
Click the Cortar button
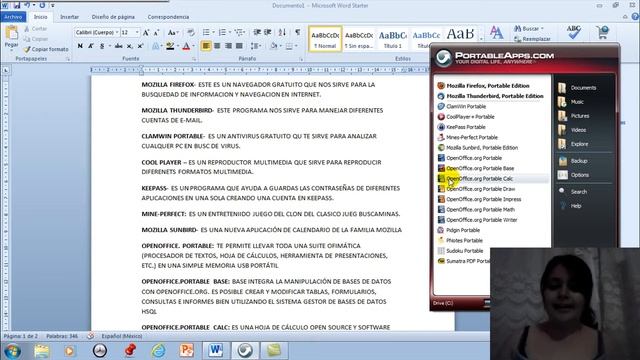[x=35, y=29]
